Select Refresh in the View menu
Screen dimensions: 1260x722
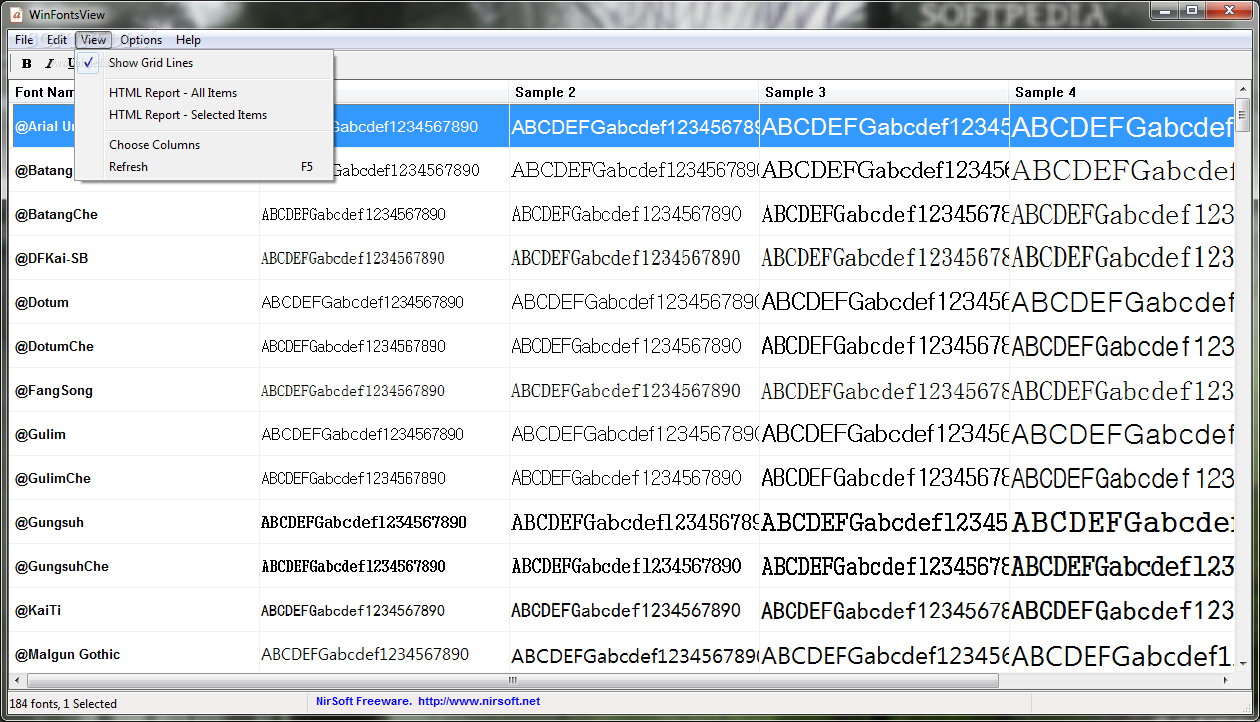(x=204, y=167)
